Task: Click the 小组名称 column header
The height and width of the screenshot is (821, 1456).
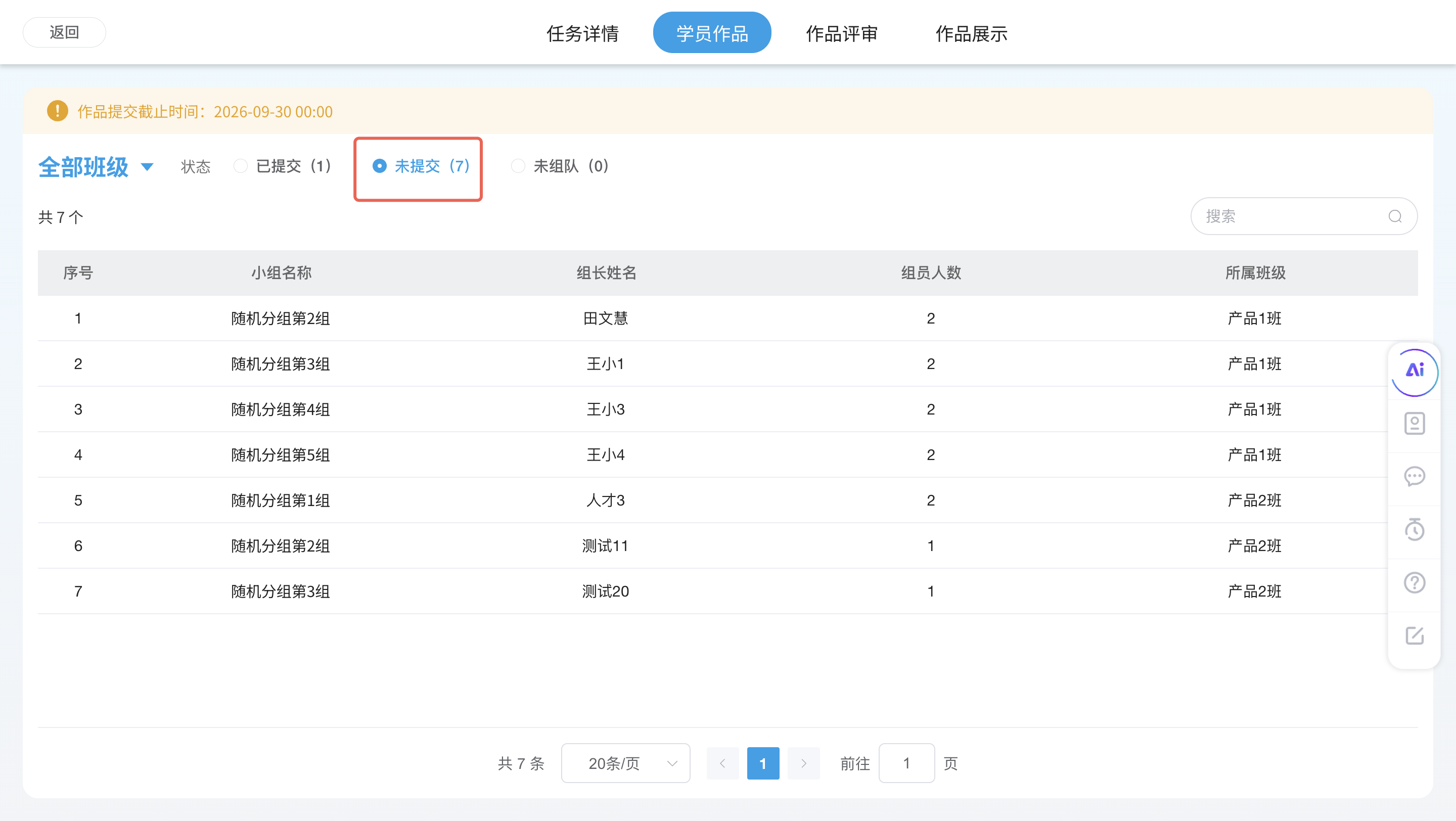Action: [x=282, y=273]
